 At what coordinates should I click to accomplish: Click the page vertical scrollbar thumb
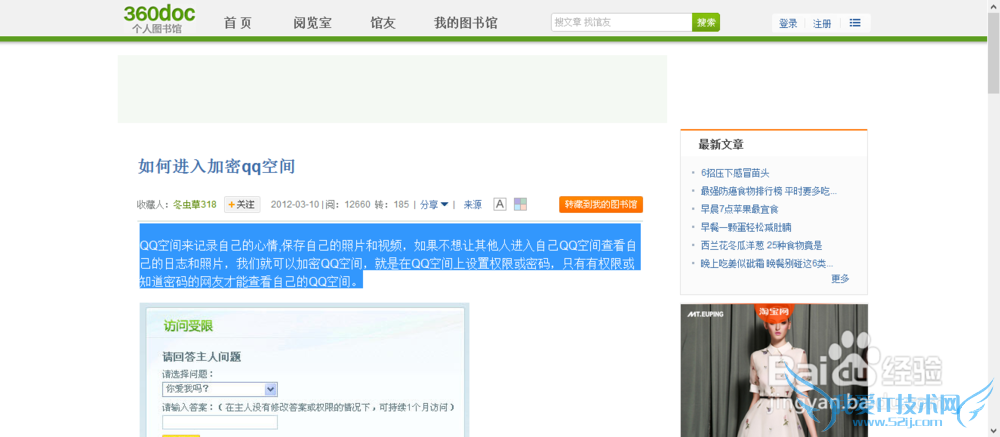[x=994, y=54]
